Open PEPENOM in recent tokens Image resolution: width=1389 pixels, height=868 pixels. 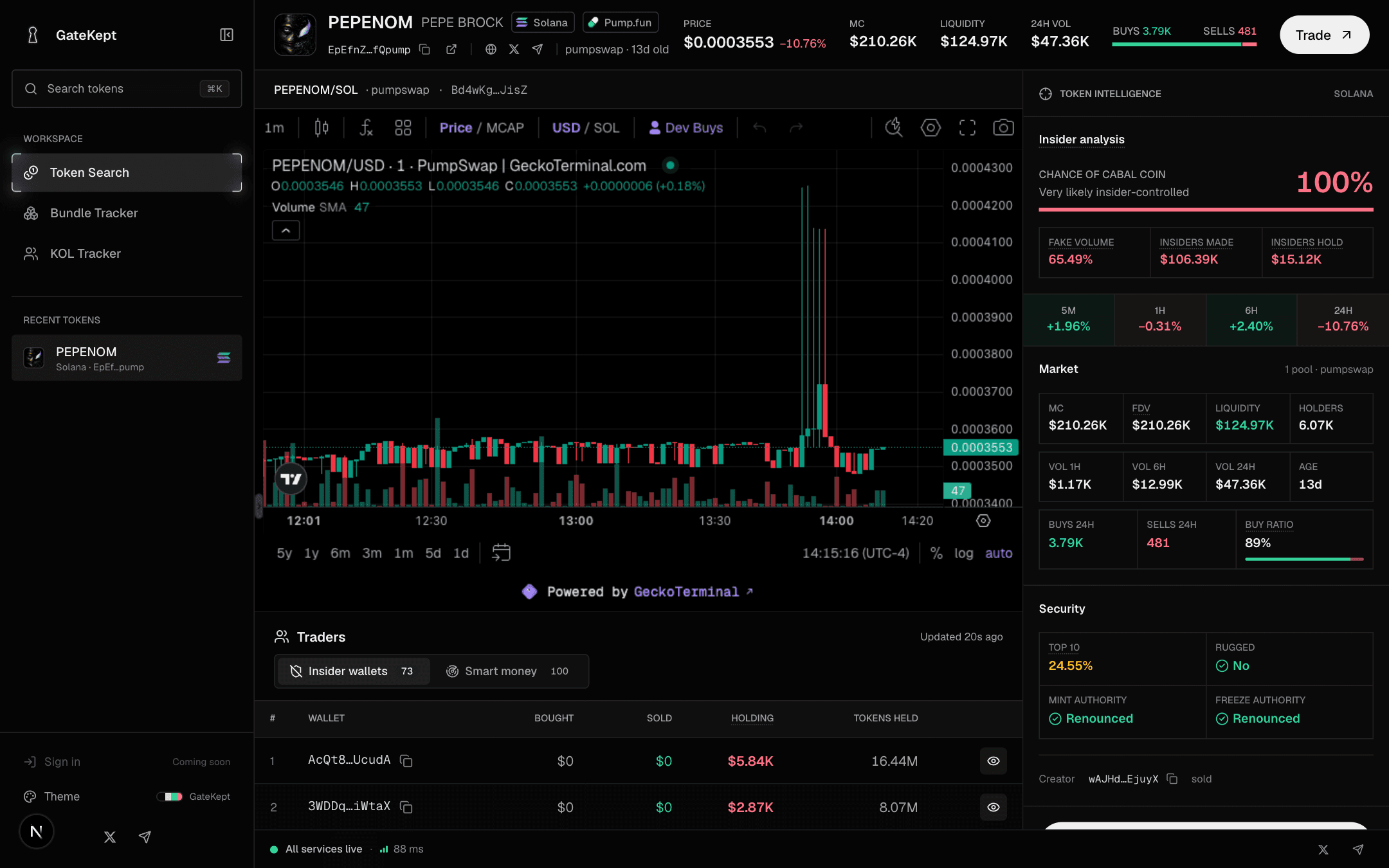127,357
